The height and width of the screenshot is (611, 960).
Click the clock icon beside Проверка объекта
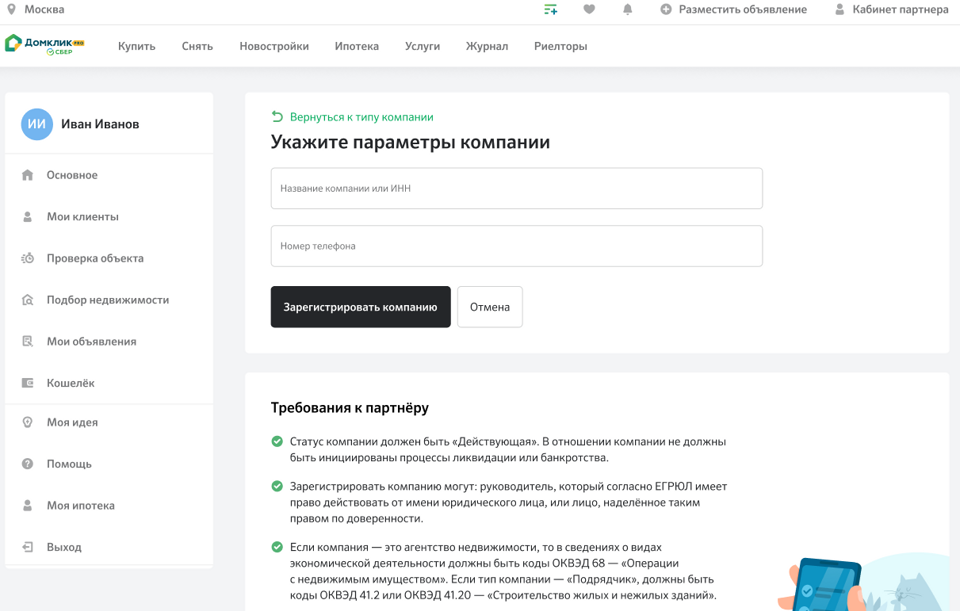coord(28,258)
